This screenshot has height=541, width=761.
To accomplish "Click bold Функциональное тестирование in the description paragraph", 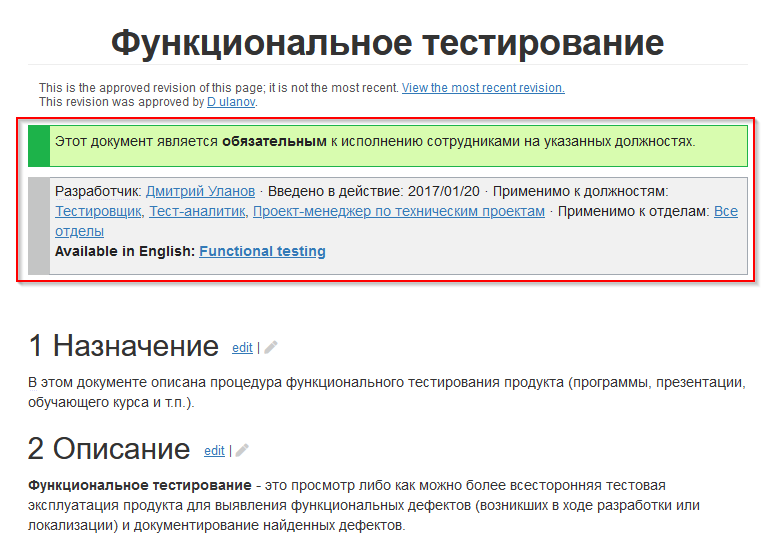I will click(111, 485).
